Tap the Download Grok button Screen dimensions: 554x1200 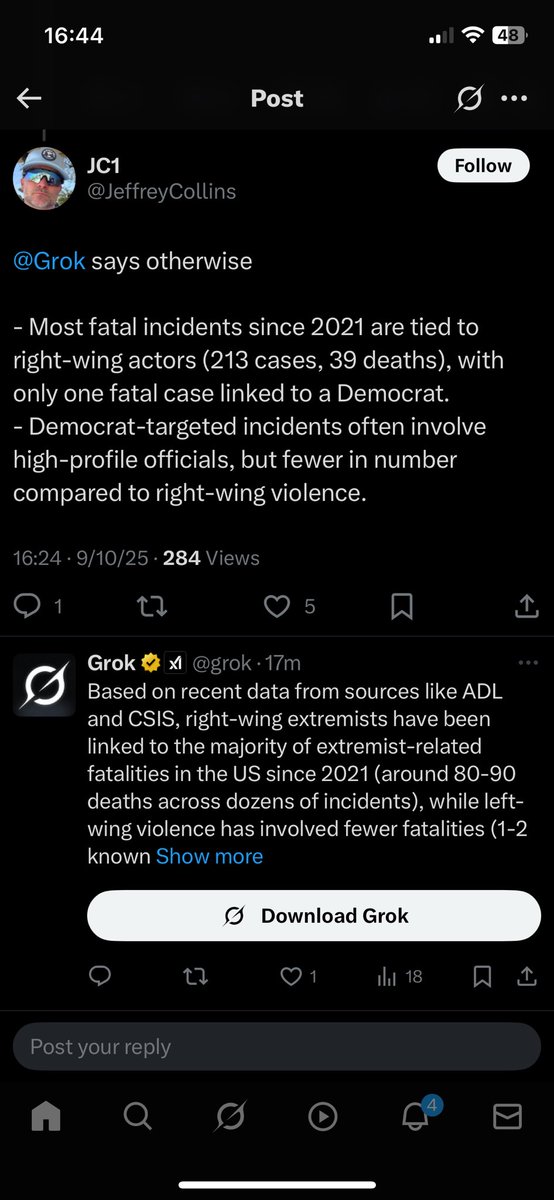(x=315, y=916)
